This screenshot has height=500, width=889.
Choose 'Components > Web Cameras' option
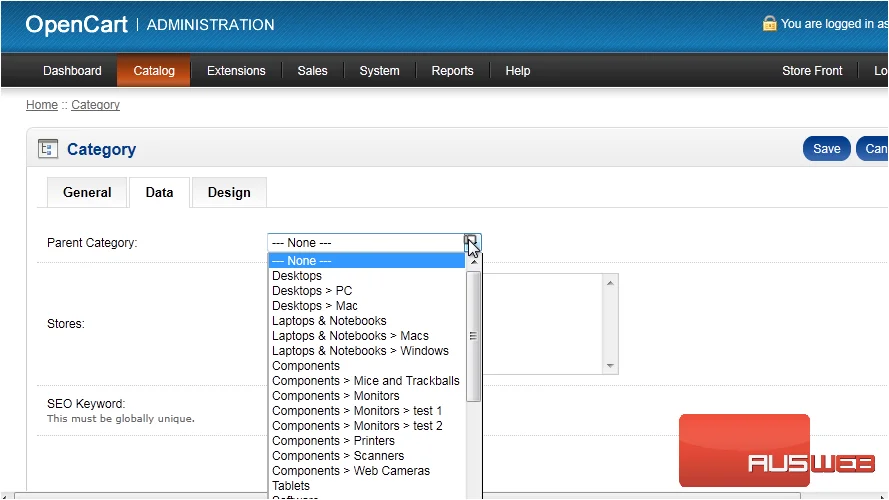point(366,471)
